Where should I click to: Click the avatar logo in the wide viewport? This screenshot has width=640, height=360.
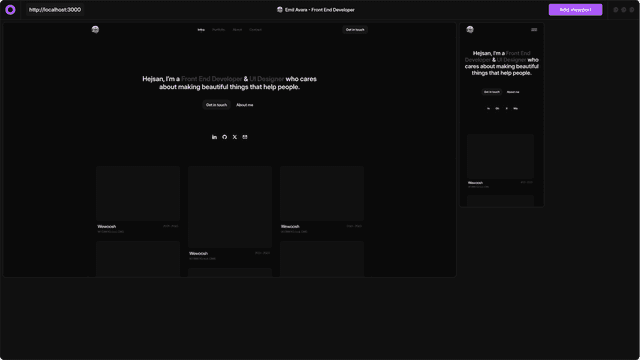coord(95,29)
